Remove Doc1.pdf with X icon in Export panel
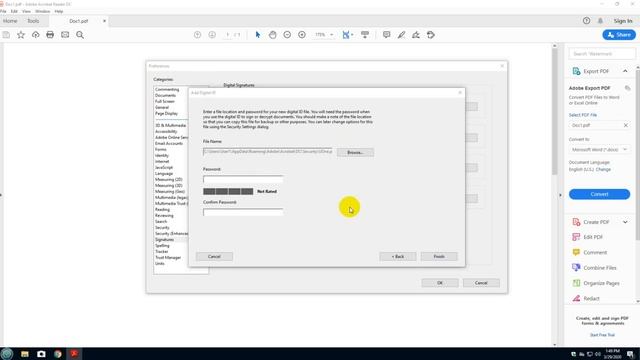Viewport: 640px width, 360px height. pos(626,125)
